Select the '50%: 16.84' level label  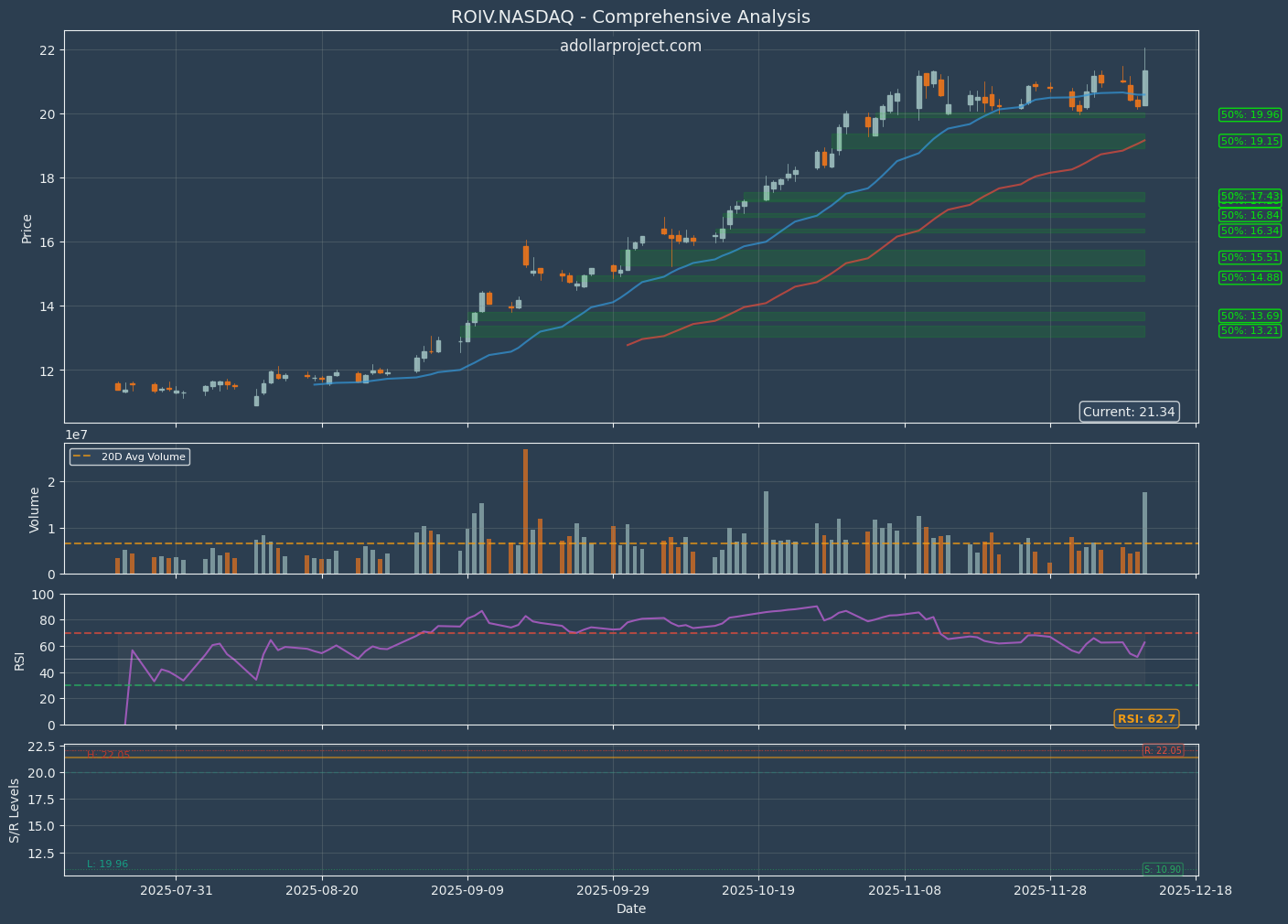click(x=1250, y=215)
